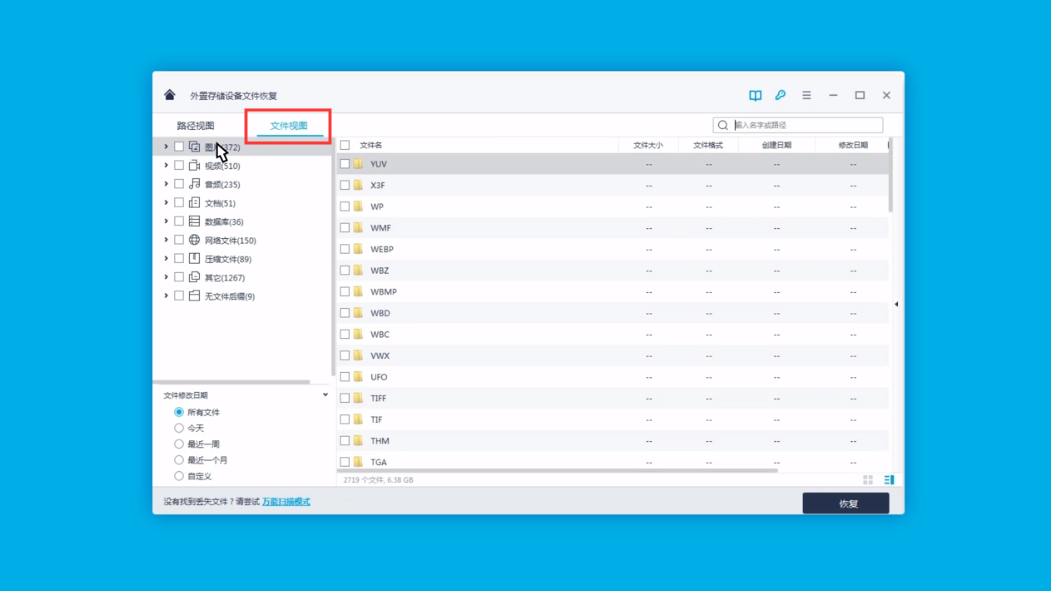The image size is (1051, 591).
Task: Open the user guide book icon
Action: coord(755,95)
